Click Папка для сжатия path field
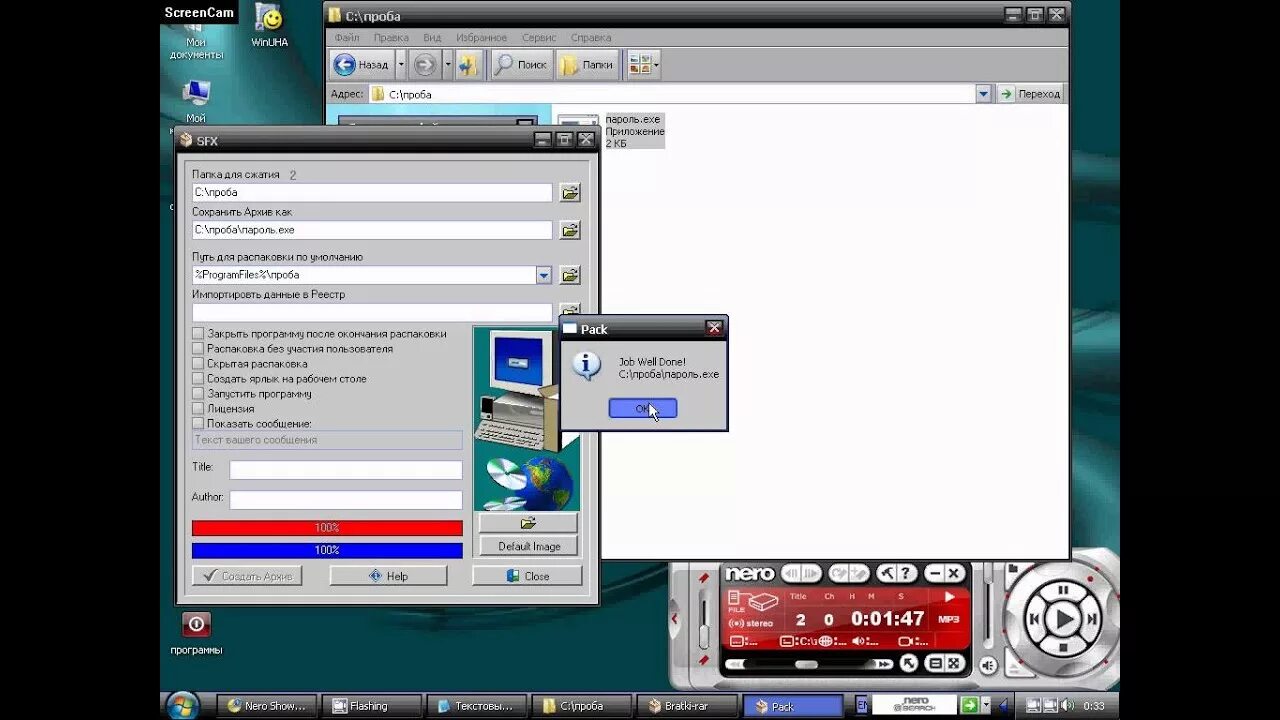The image size is (1280, 720). point(372,192)
